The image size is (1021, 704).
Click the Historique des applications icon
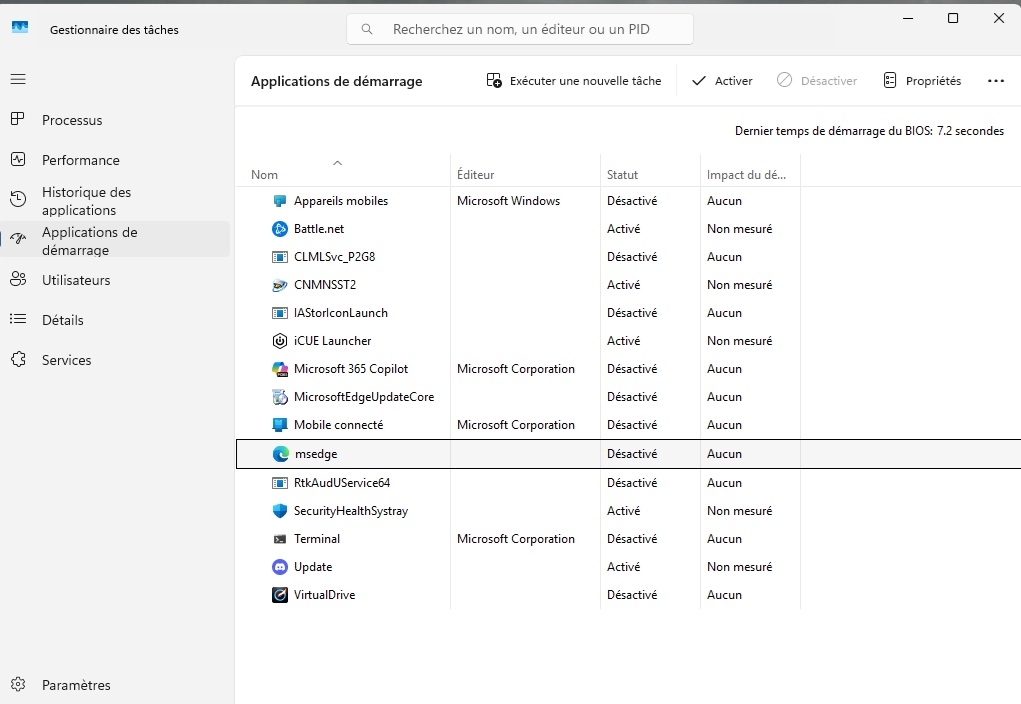[18, 199]
